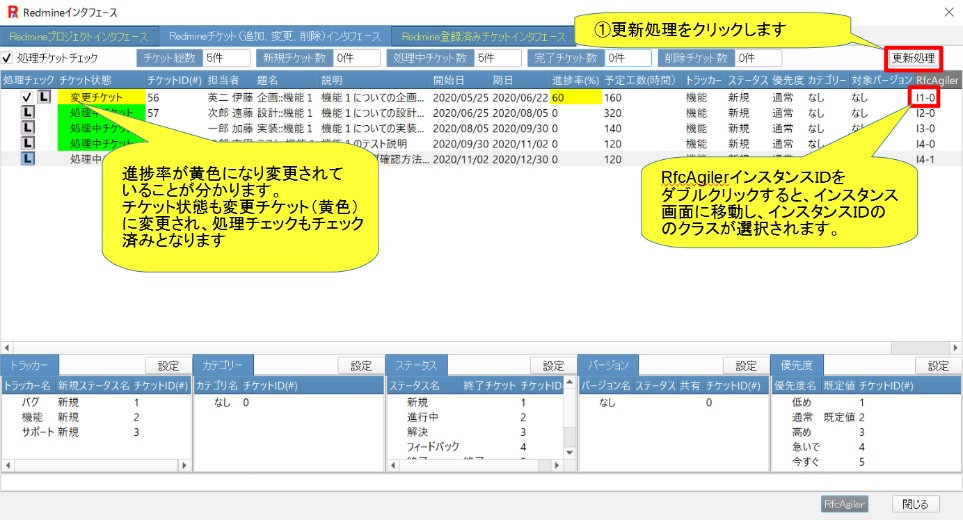The width and height of the screenshot is (963, 520).
Task: Click the L icon in the I4-0 row
Action: (x=28, y=143)
